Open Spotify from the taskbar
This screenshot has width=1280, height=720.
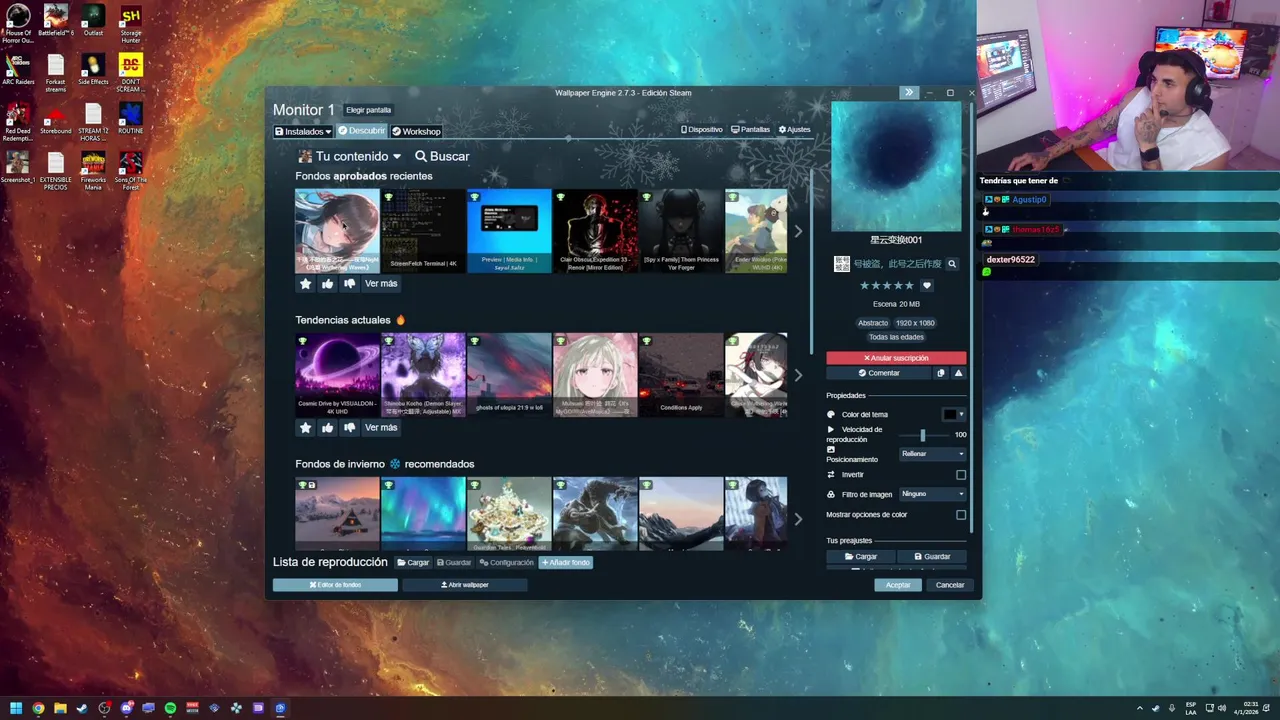170,708
